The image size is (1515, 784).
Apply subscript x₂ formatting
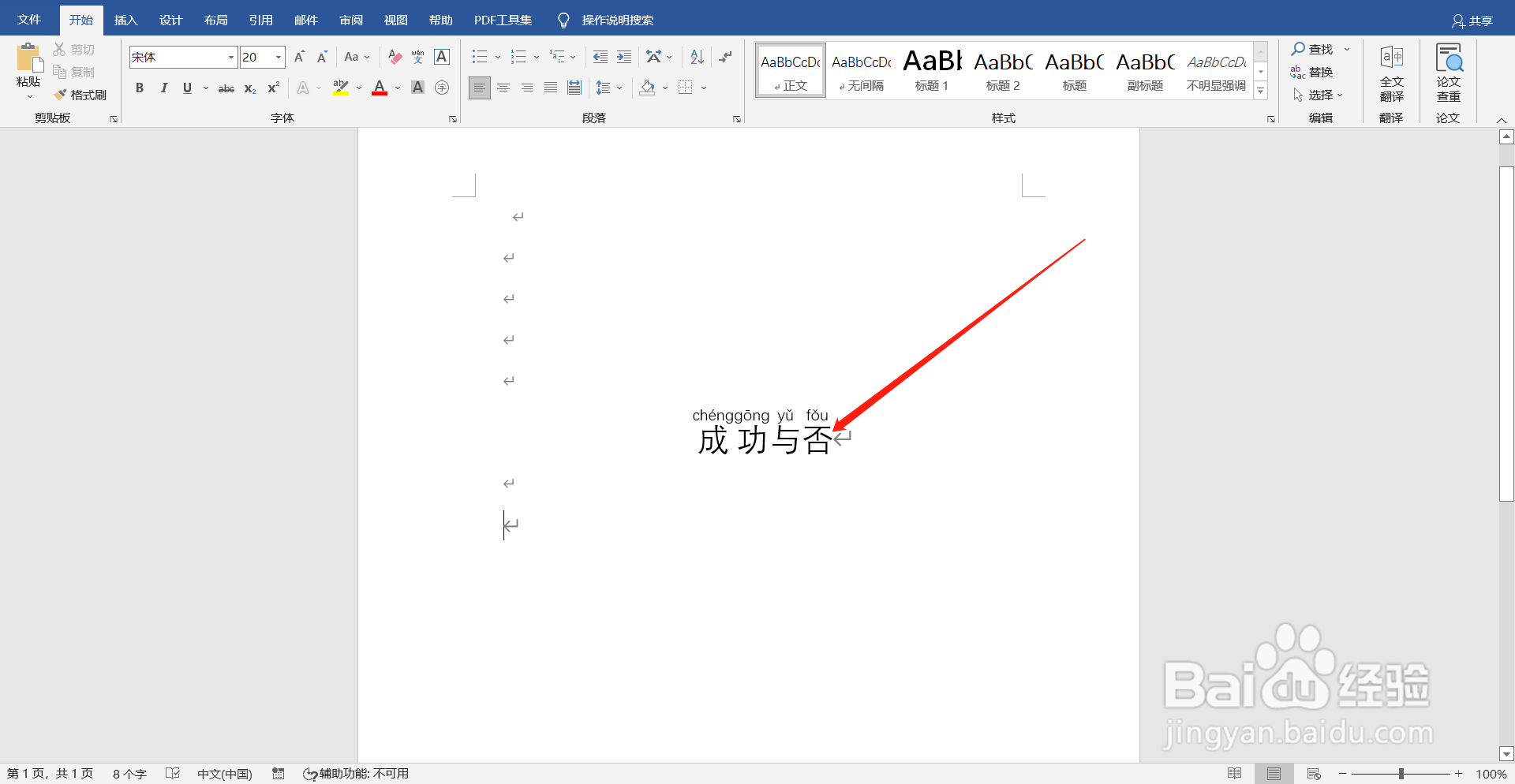(250, 88)
